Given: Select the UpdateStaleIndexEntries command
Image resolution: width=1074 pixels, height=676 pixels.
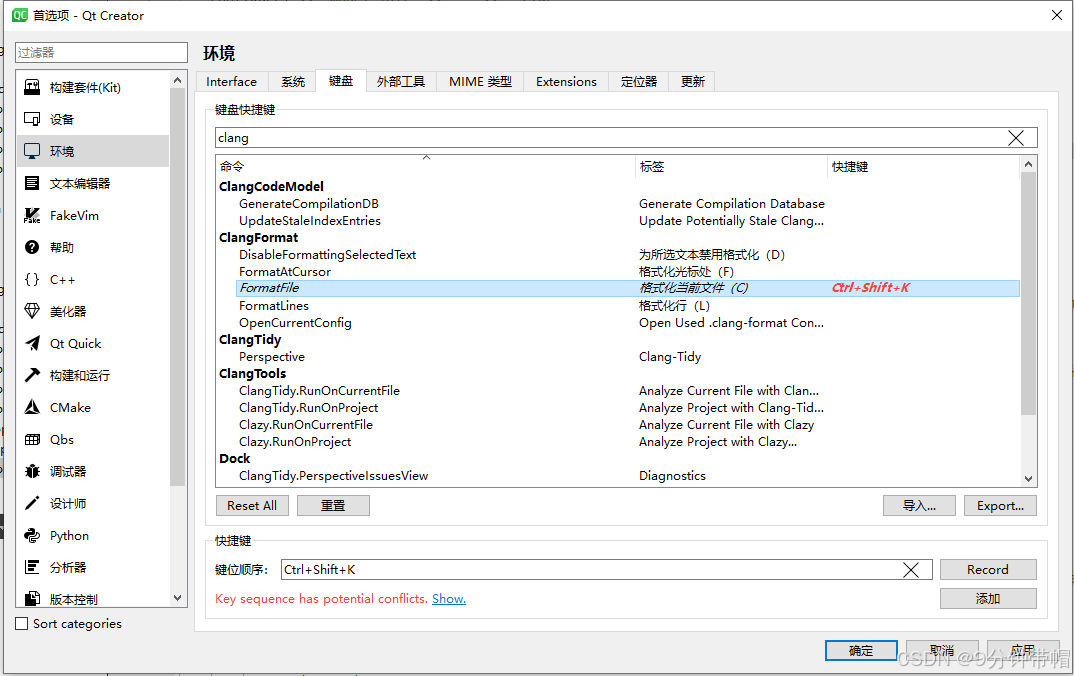Looking at the screenshot, I should coord(310,221).
